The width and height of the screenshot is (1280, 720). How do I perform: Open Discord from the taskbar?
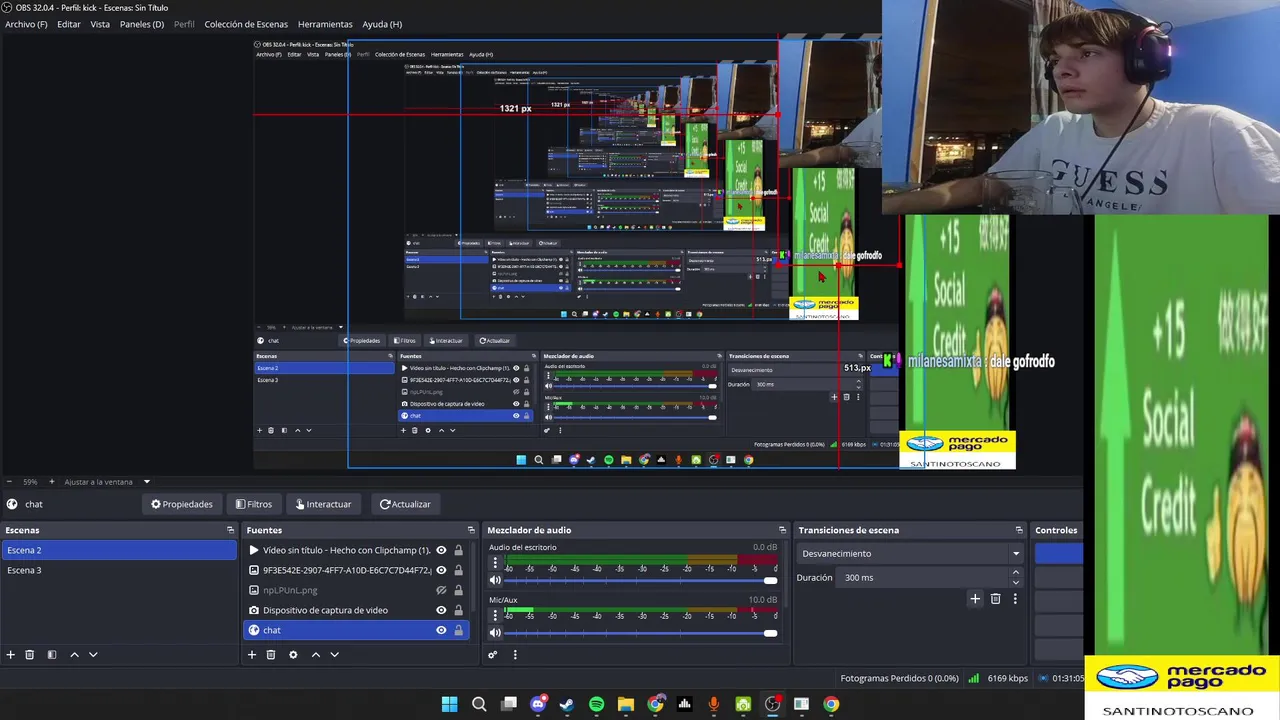[538, 704]
